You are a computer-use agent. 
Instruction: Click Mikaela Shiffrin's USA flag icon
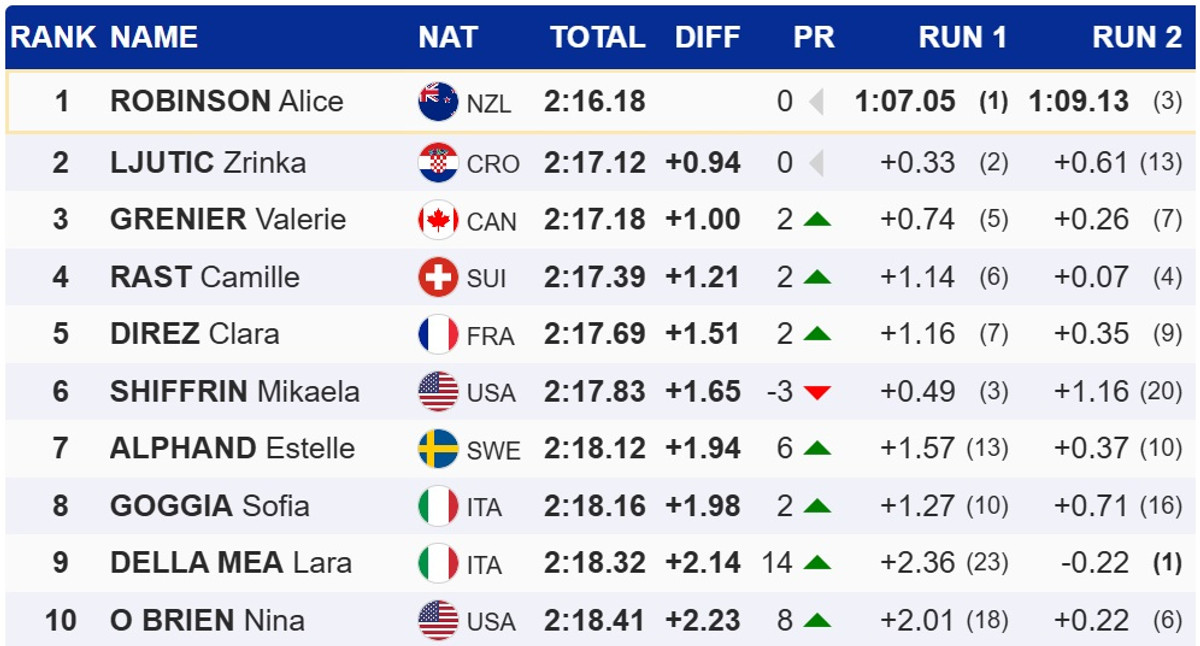click(438, 391)
